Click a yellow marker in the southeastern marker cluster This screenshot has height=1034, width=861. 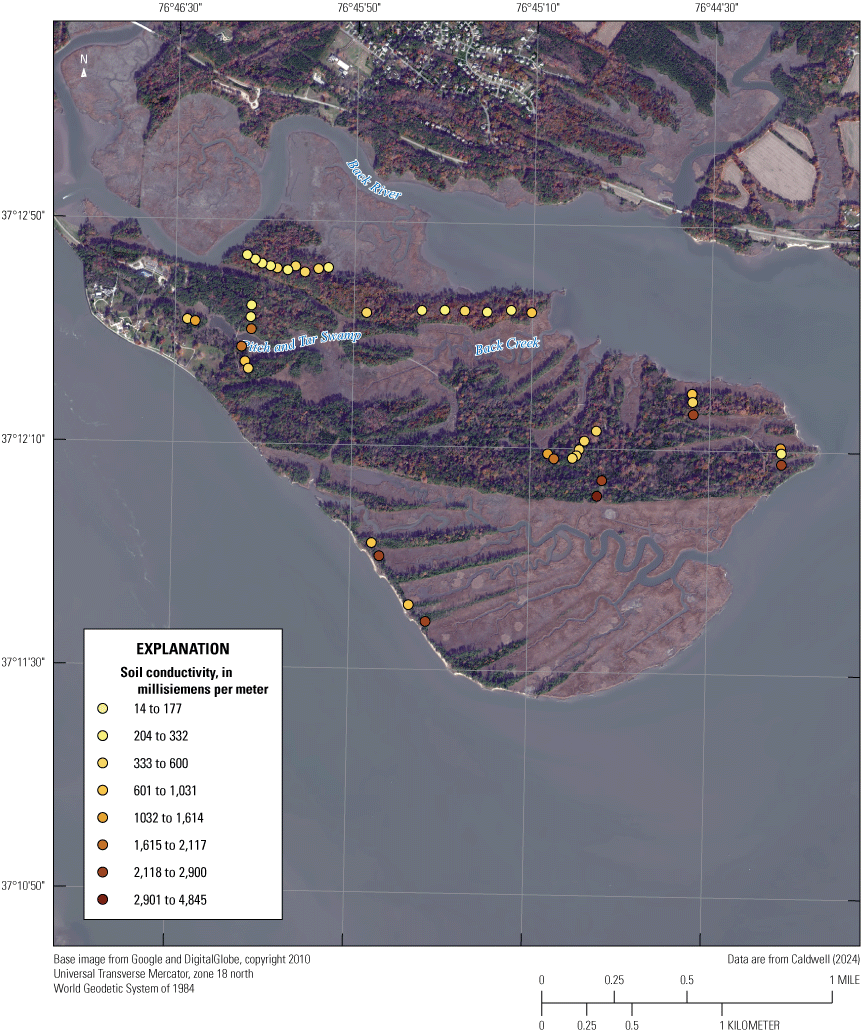pos(583,440)
